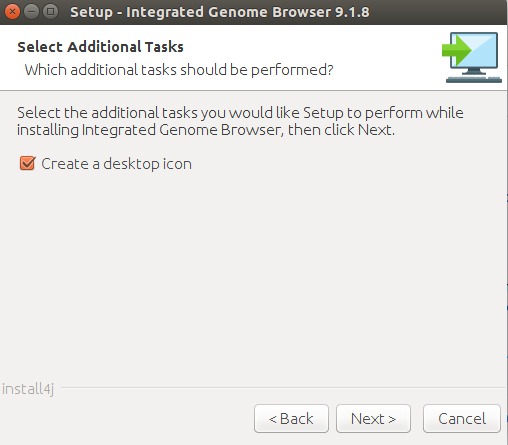Proceed with the Next > button
The width and height of the screenshot is (508, 445).
tap(373, 419)
